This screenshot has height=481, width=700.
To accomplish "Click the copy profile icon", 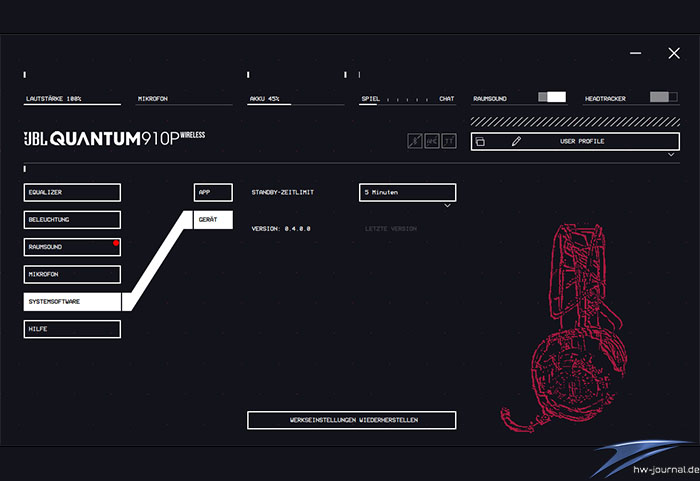I will coord(480,142).
